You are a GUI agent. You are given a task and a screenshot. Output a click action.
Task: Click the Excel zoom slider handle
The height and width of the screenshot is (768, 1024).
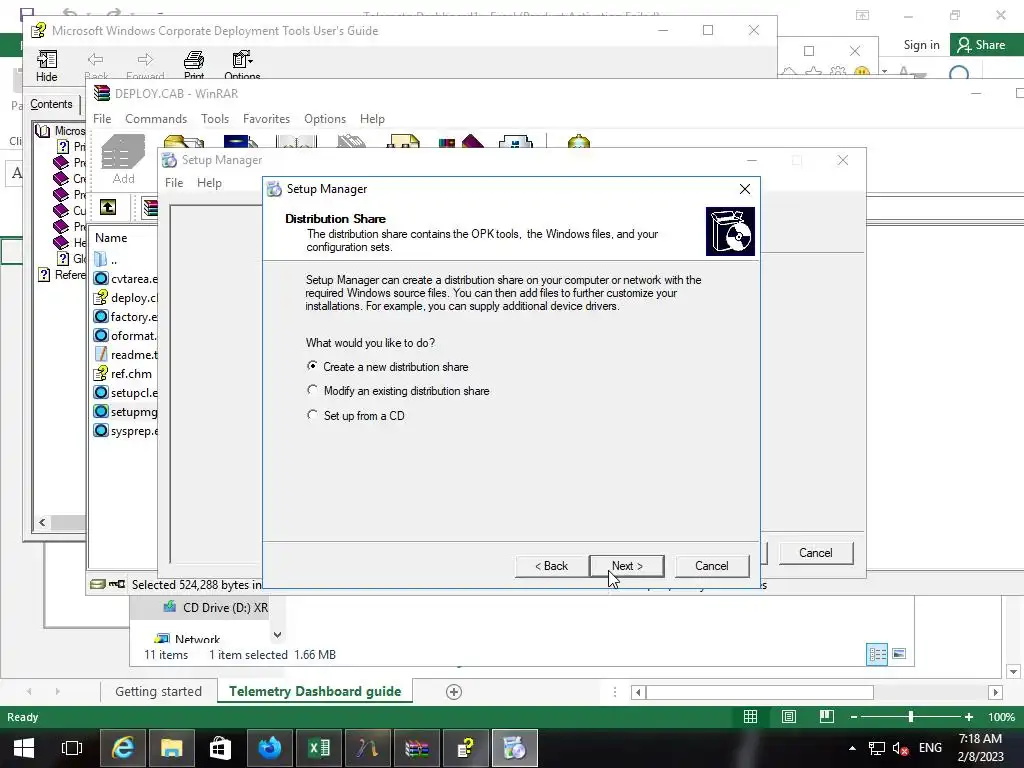point(910,716)
